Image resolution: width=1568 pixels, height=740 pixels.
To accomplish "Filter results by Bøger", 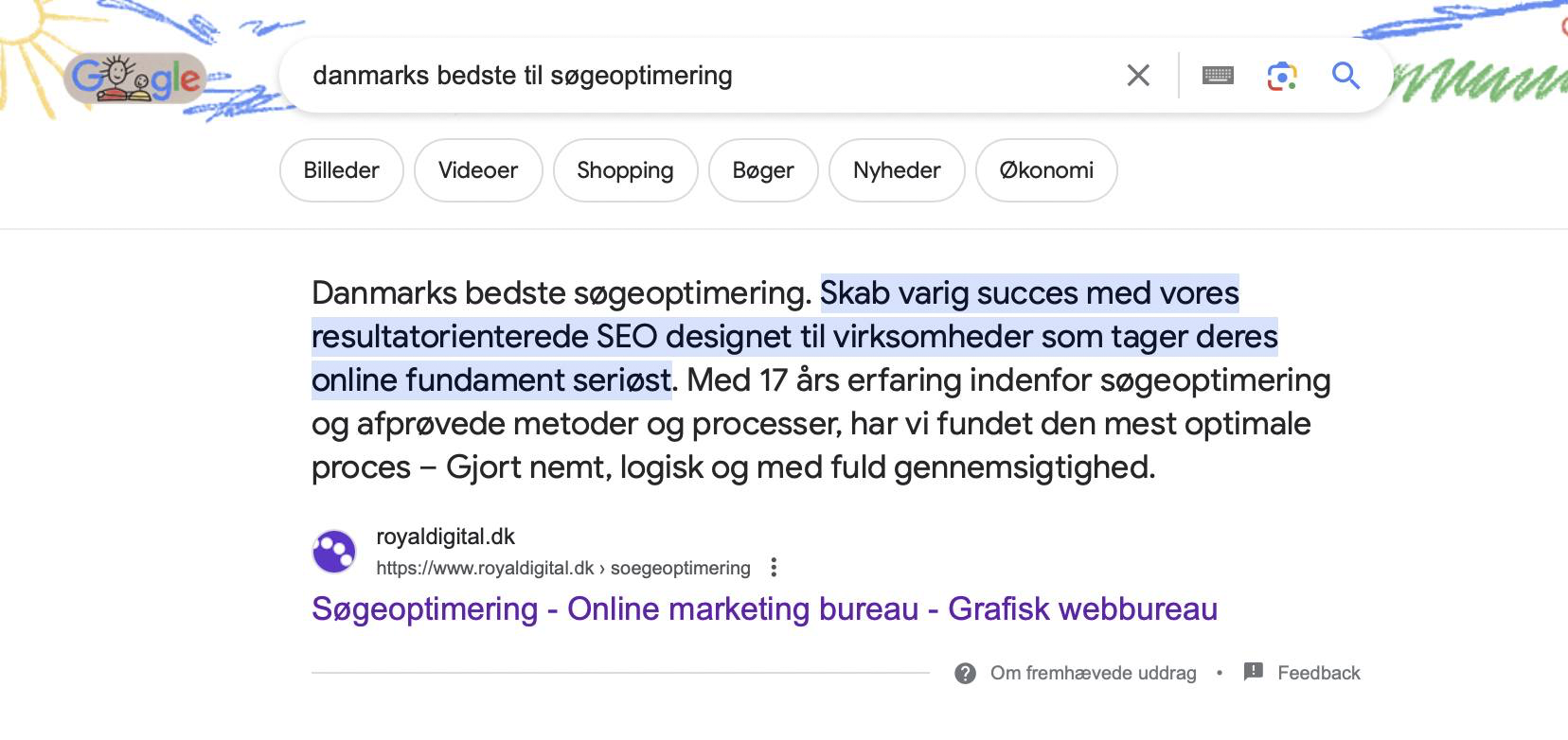I will [763, 170].
